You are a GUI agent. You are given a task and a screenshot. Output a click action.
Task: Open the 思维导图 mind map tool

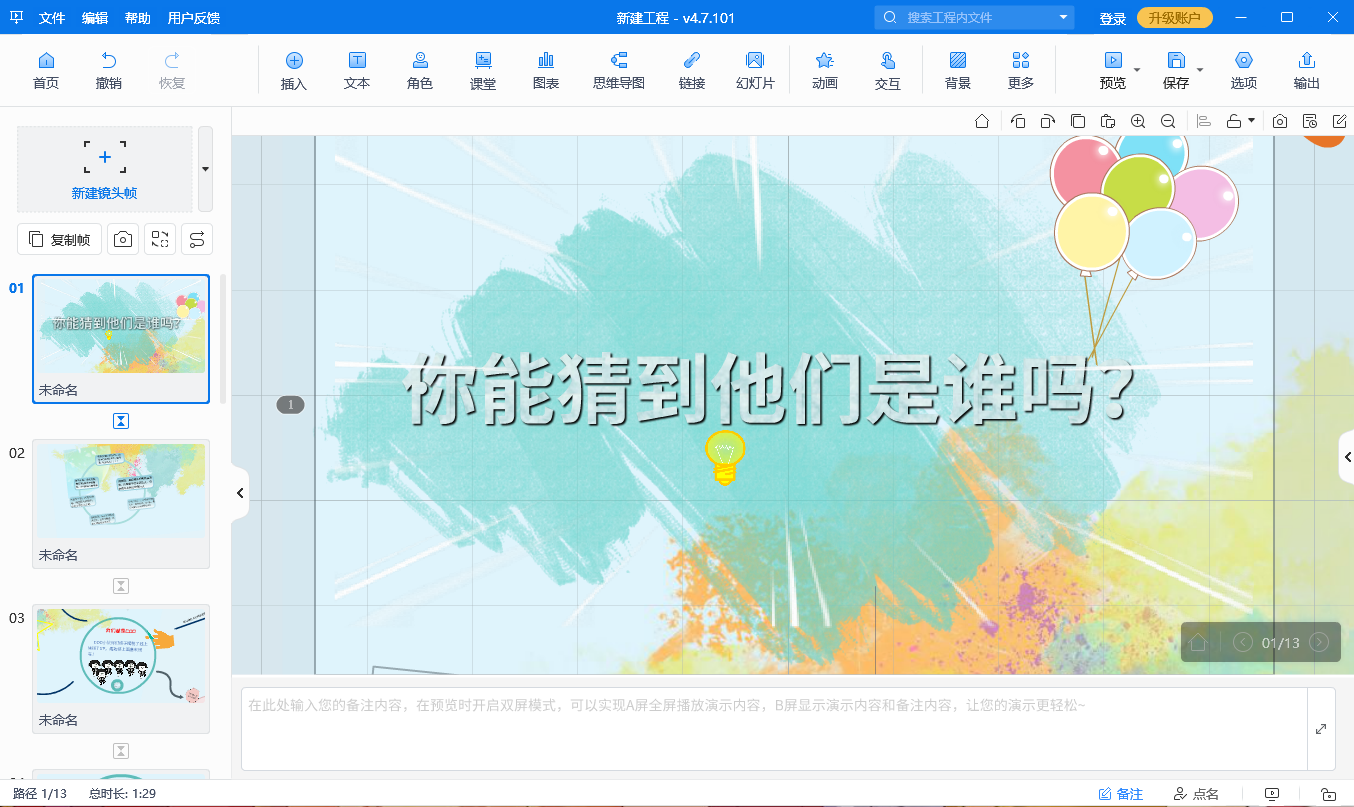tap(619, 71)
